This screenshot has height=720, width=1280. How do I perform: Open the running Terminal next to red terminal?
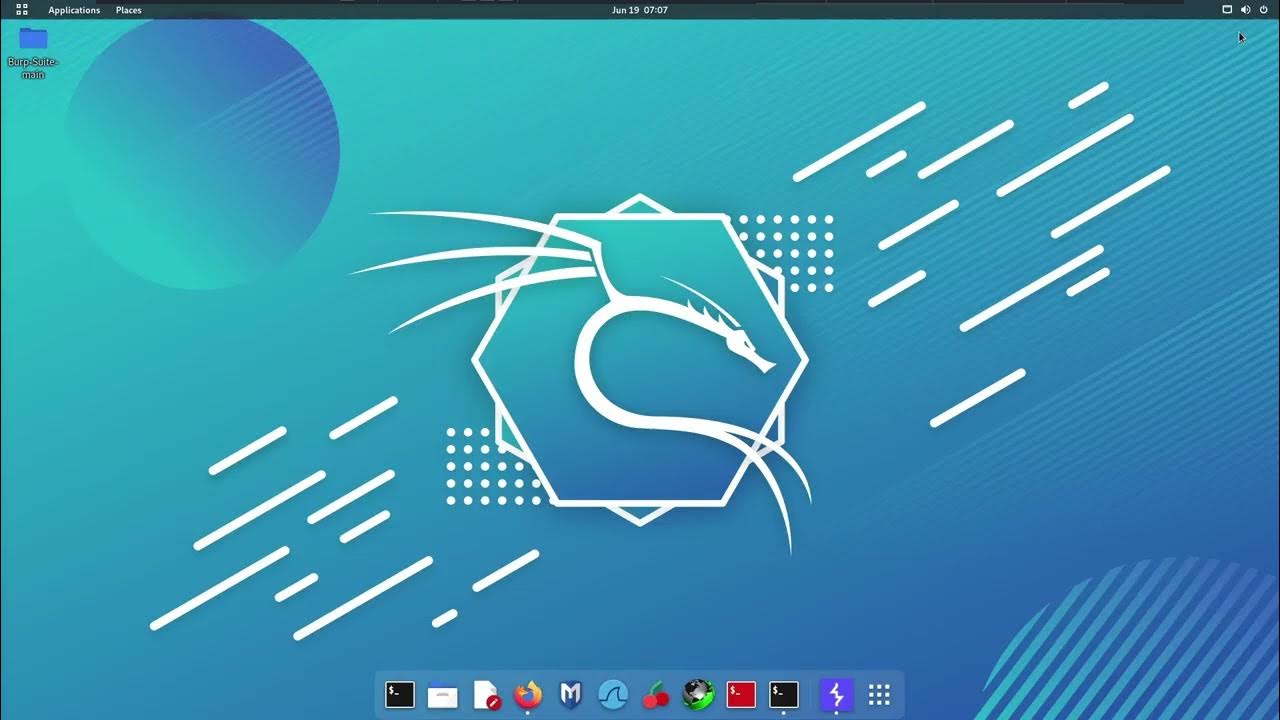pyautogui.click(x=784, y=694)
